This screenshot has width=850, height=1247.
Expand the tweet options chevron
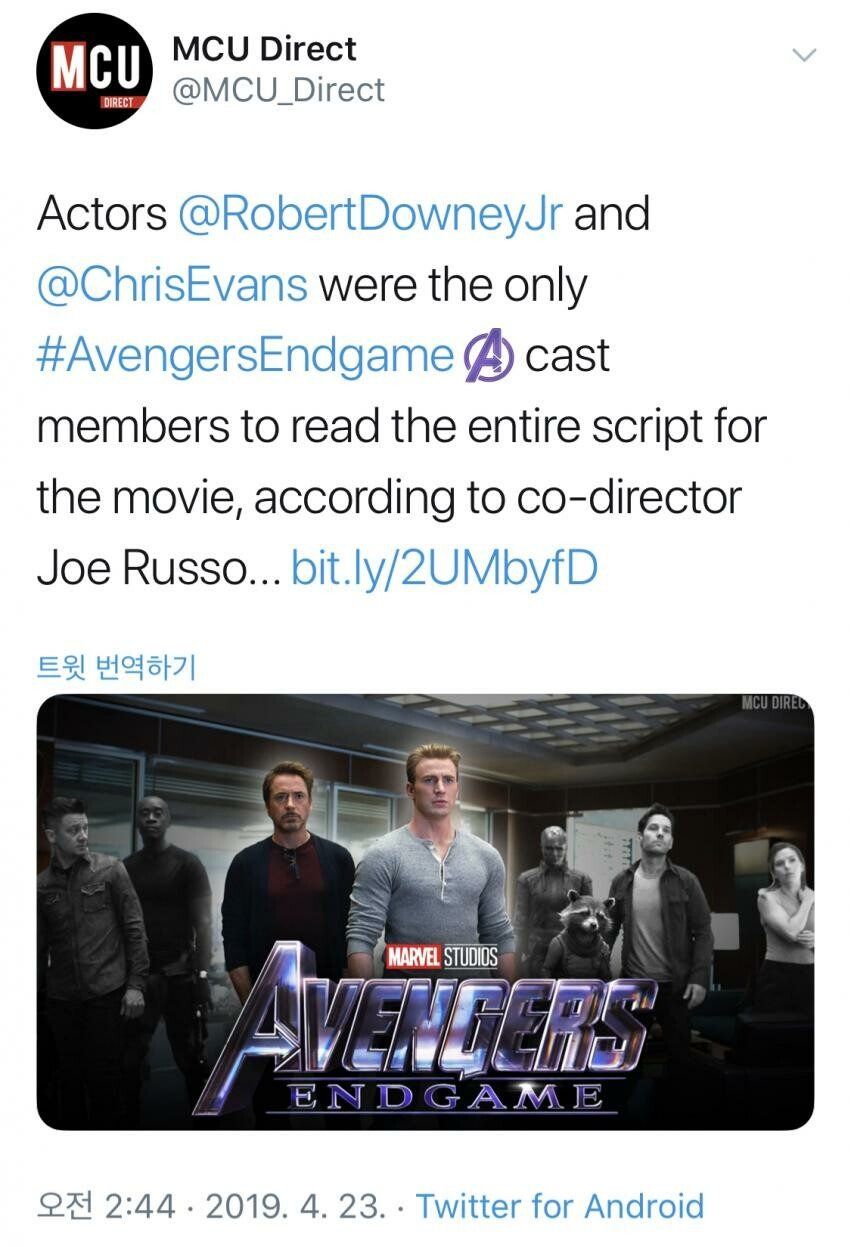(x=804, y=54)
